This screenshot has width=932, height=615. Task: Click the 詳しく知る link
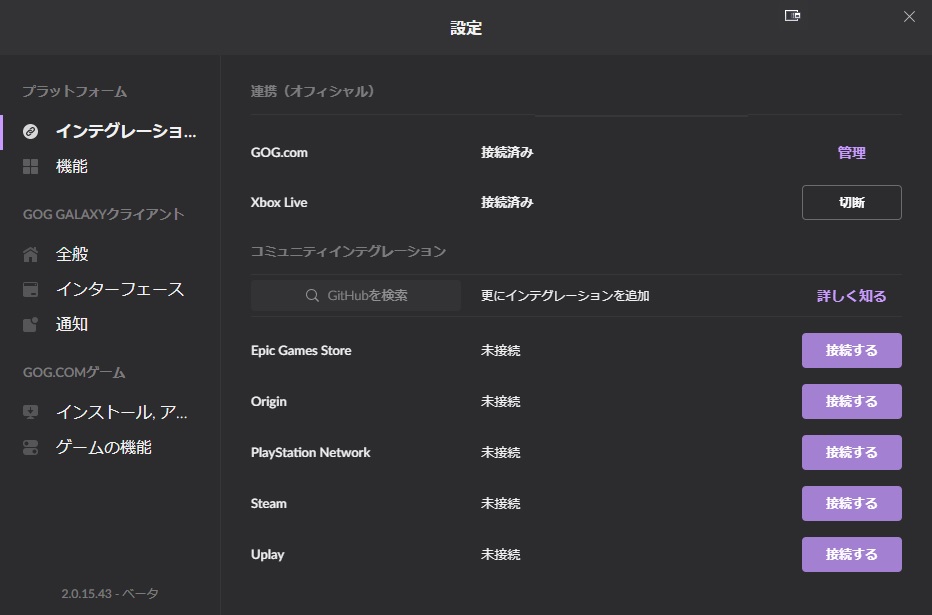click(851, 296)
